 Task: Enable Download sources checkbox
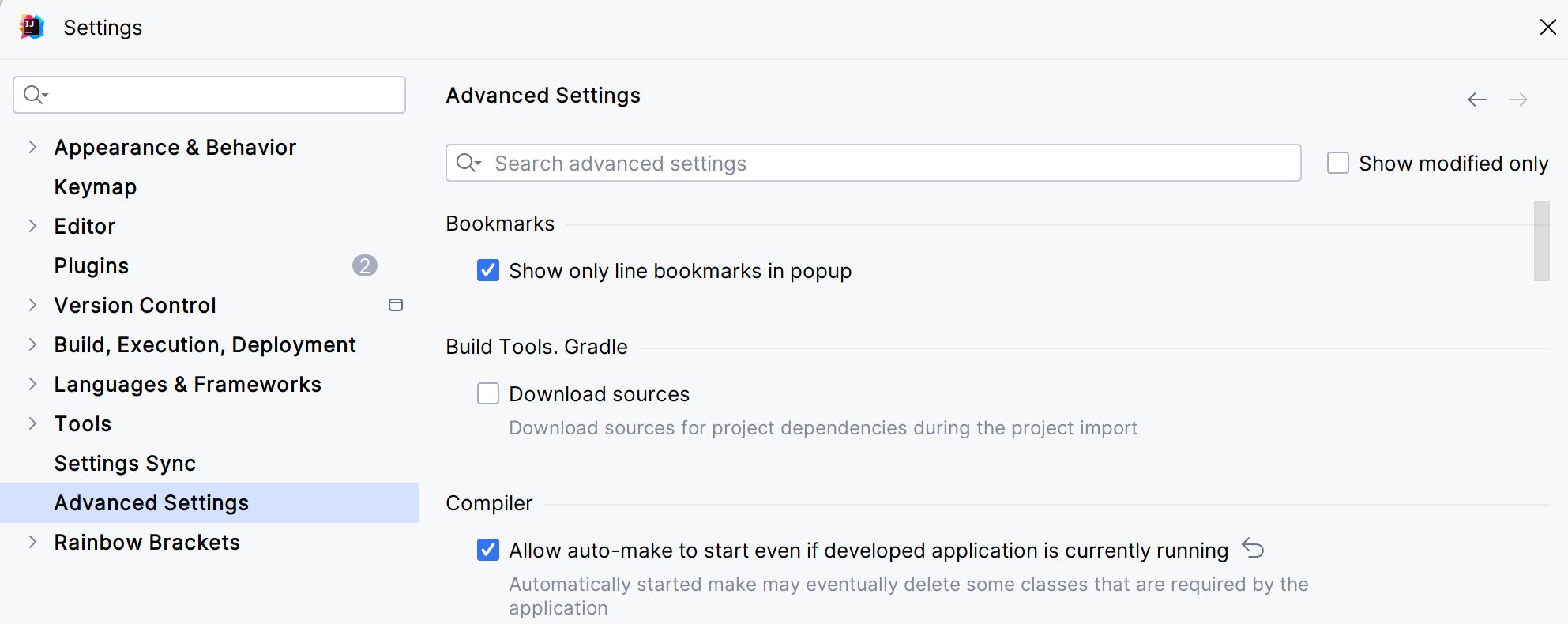[x=488, y=393]
